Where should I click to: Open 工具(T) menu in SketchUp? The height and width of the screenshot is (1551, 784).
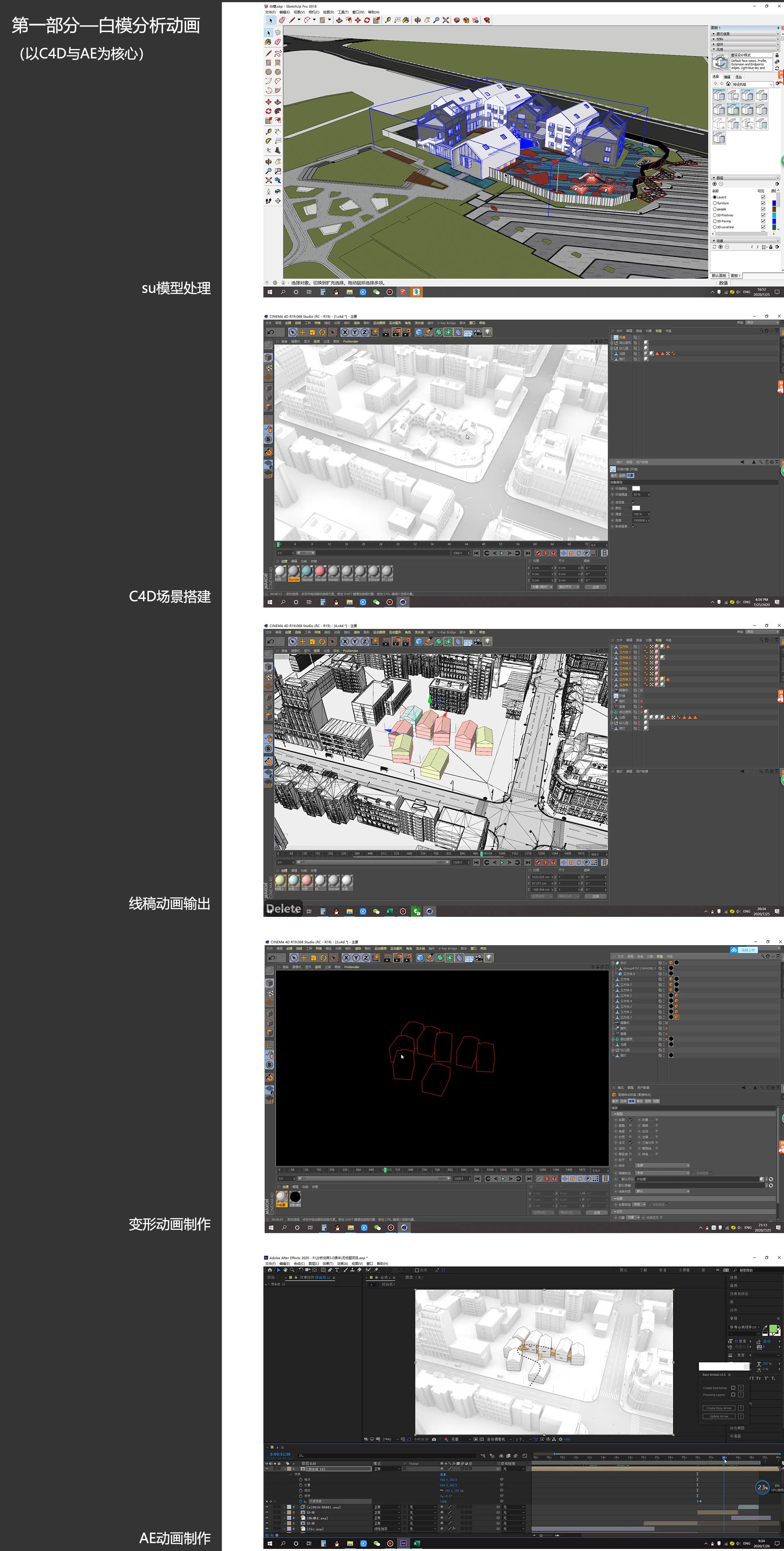coord(343,12)
